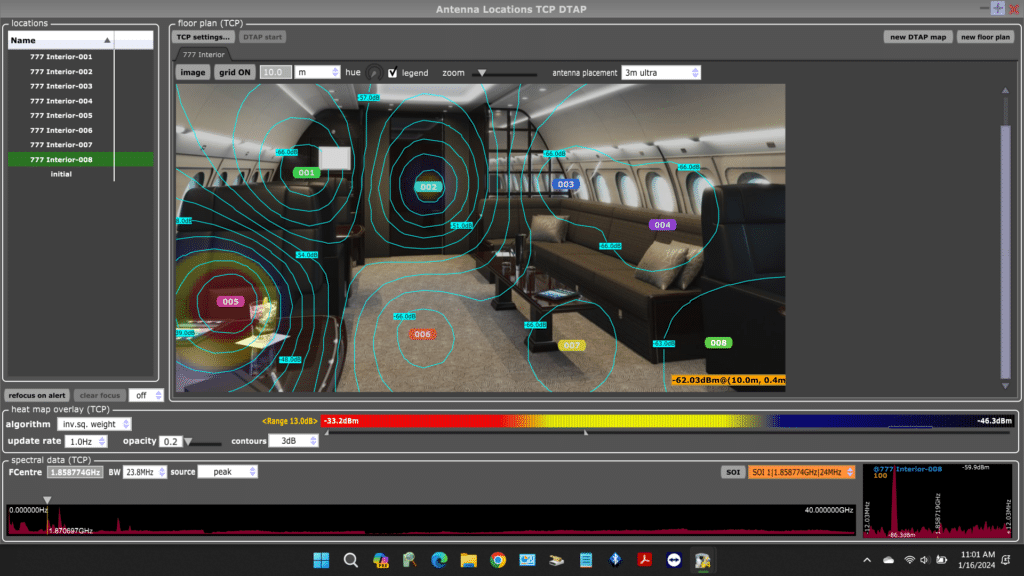Image resolution: width=1024 pixels, height=576 pixels.
Task: Toggle the grid ON button
Action: coord(234,72)
